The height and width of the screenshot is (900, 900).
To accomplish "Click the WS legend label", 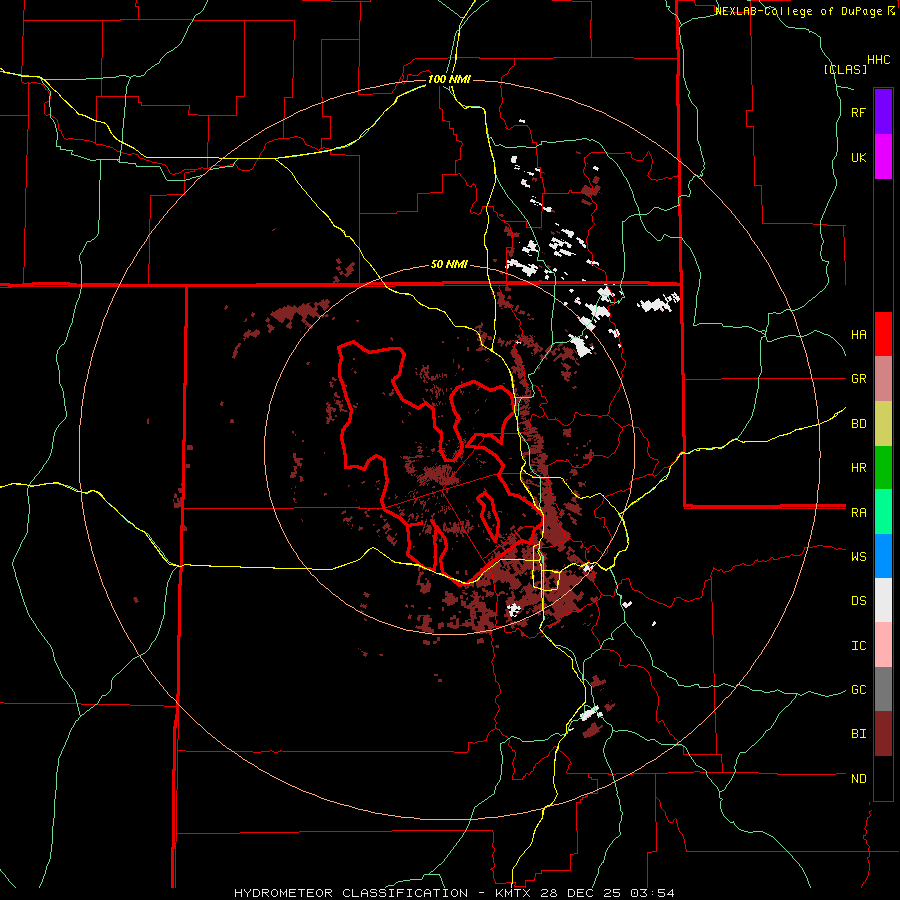I will click(x=858, y=557).
